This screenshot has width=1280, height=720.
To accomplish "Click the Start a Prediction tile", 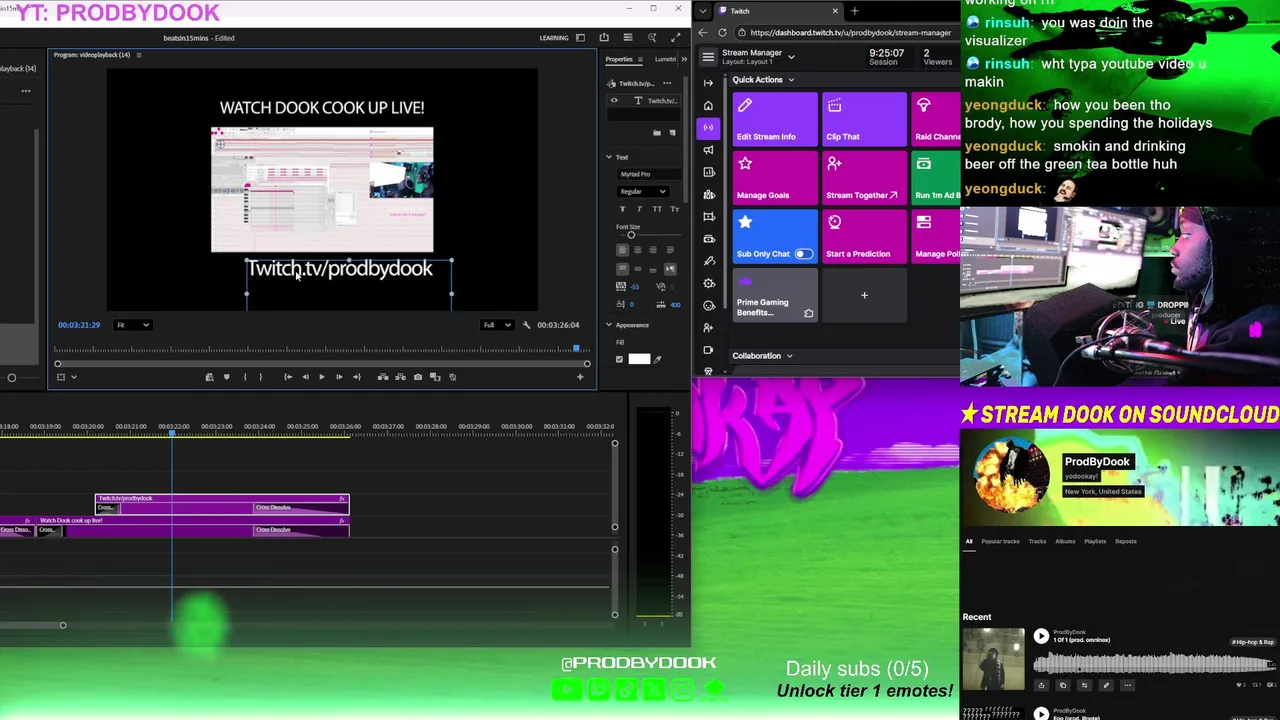I will point(864,237).
